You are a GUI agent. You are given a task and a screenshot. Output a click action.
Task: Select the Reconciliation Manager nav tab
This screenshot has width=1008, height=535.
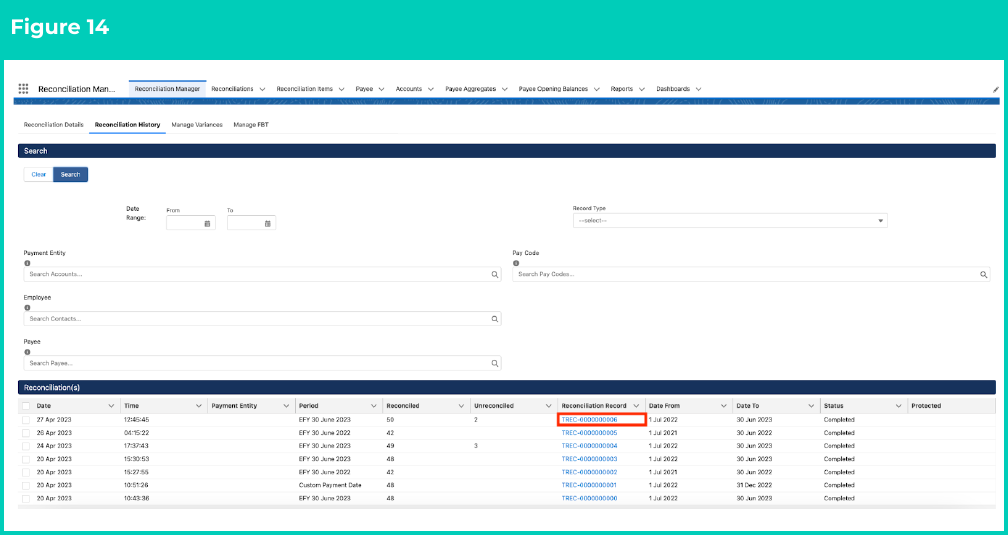(x=167, y=89)
